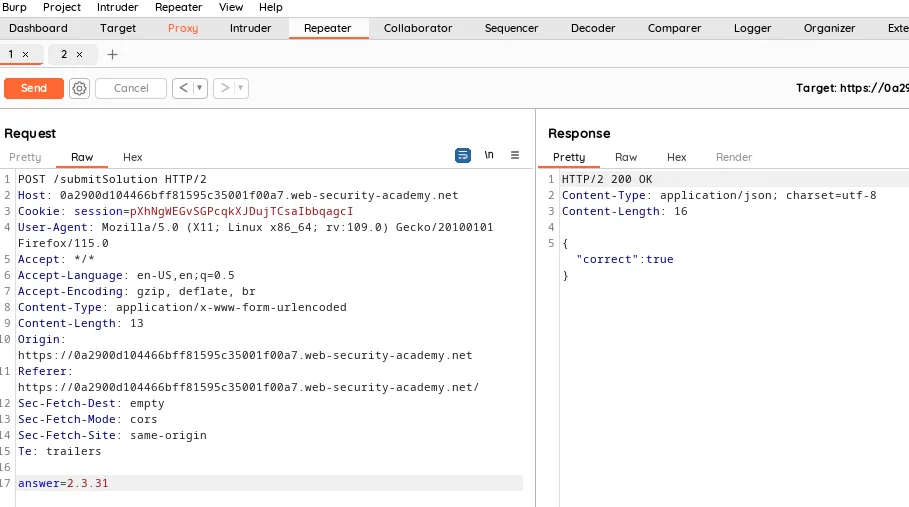The image size is (909, 507).
Task: Switch to the Target tab
Action: [x=118, y=28]
